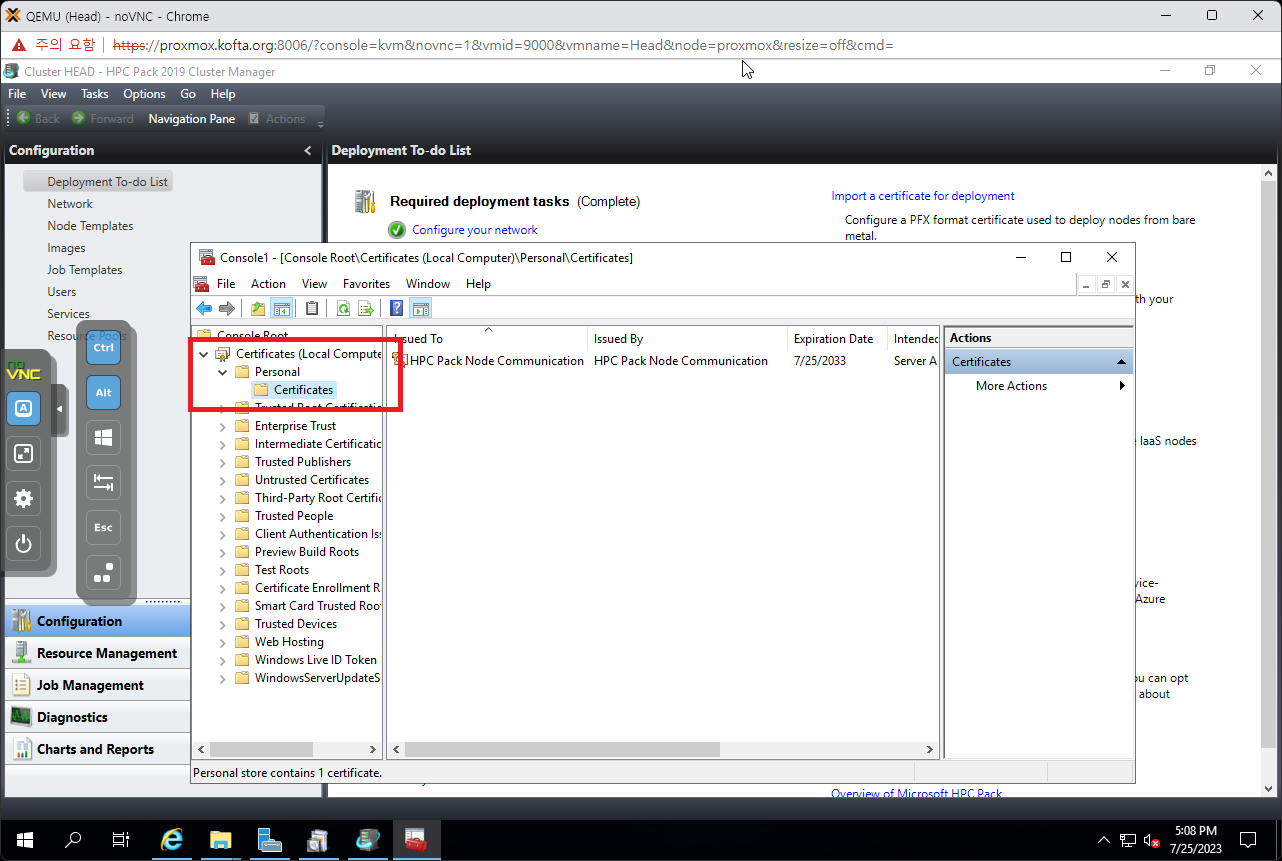The width and height of the screenshot is (1282, 861).
Task: Click the noVNC Windows key button
Action: pyautogui.click(x=103, y=438)
